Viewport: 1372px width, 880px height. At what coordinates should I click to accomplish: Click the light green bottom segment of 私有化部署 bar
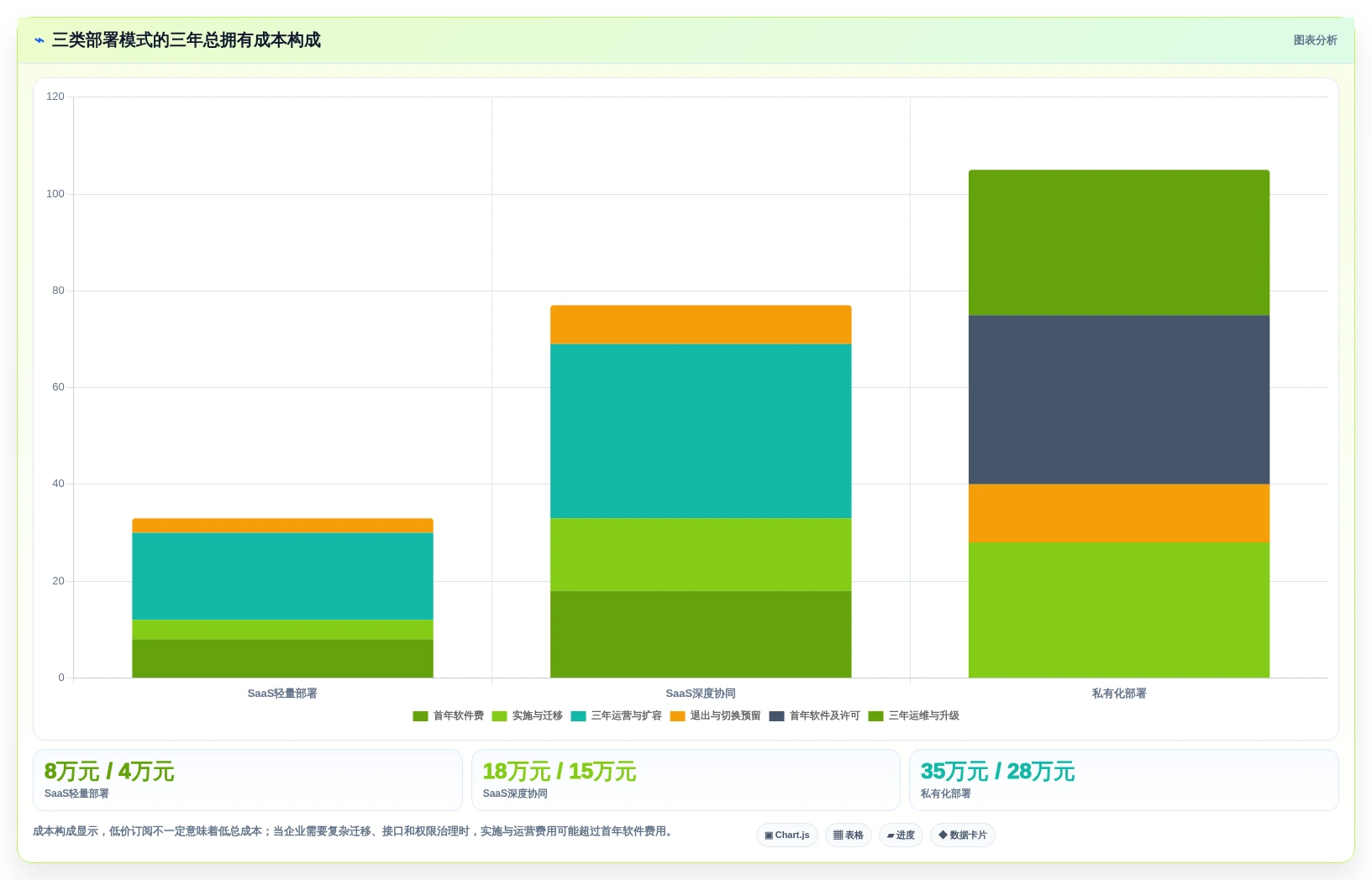point(1119,610)
